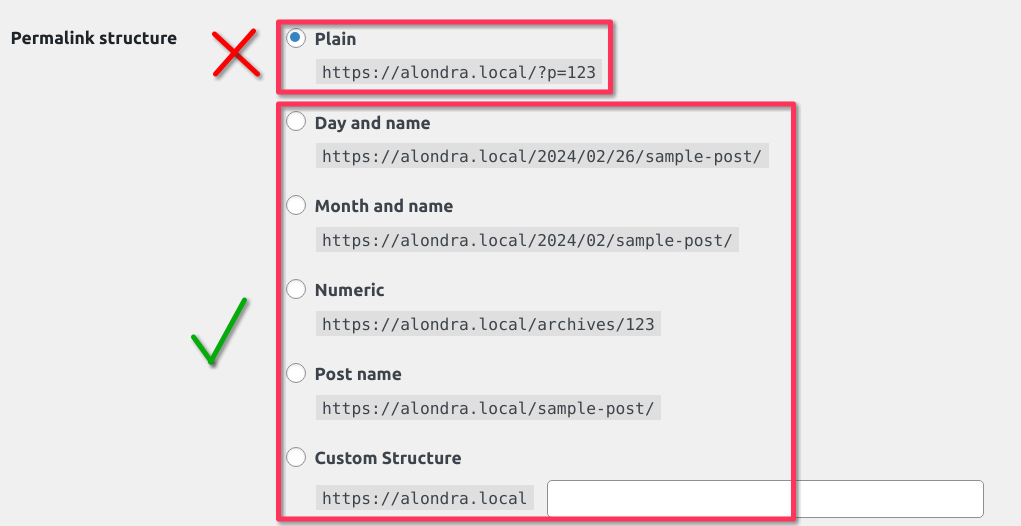Click the ?p=123 example URL code
The image size is (1021, 526).
tap(459, 72)
